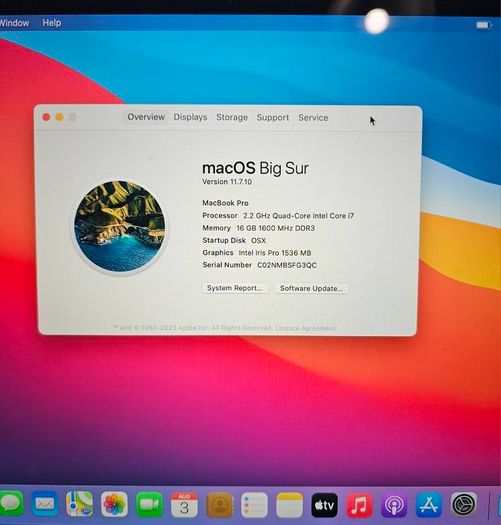Launch FaceTime from dock
This screenshot has height=525, width=501.
click(x=149, y=504)
